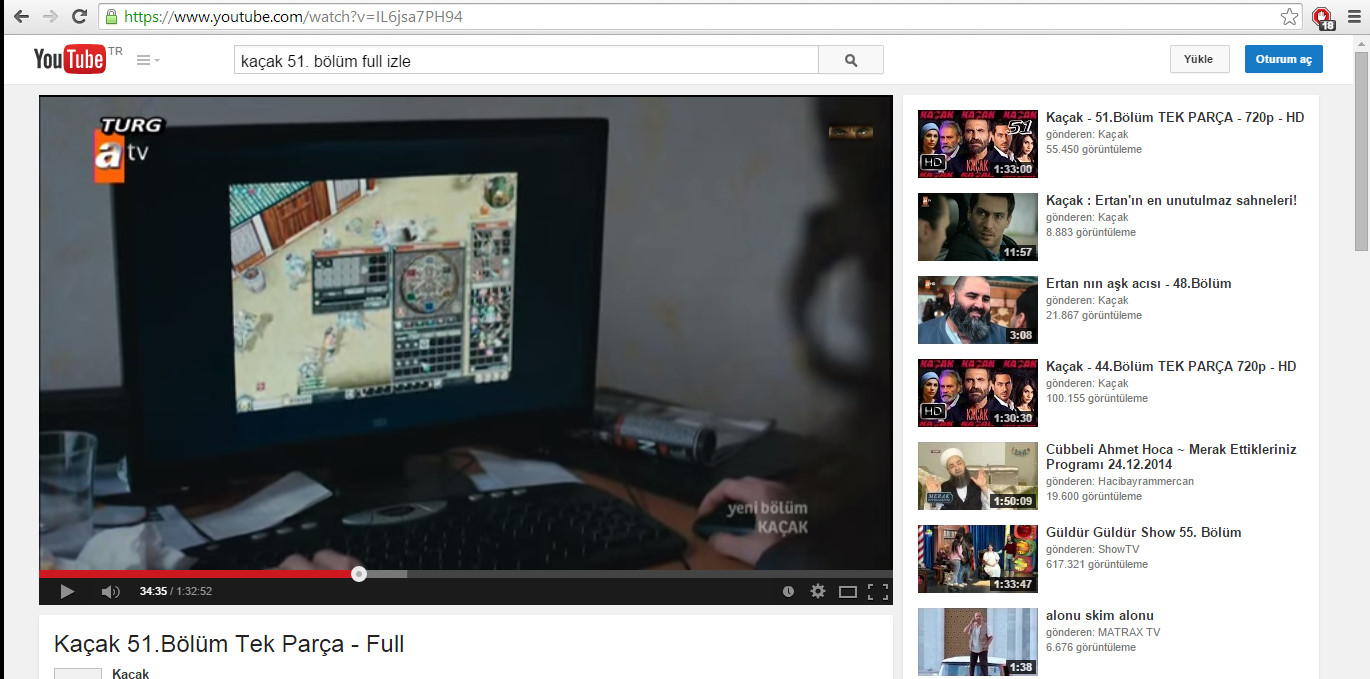1370x679 pixels.
Task: Open Kaçak - 44.Bölüm TEK PARÇA 720p - HD title
Action: (1171, 366)
